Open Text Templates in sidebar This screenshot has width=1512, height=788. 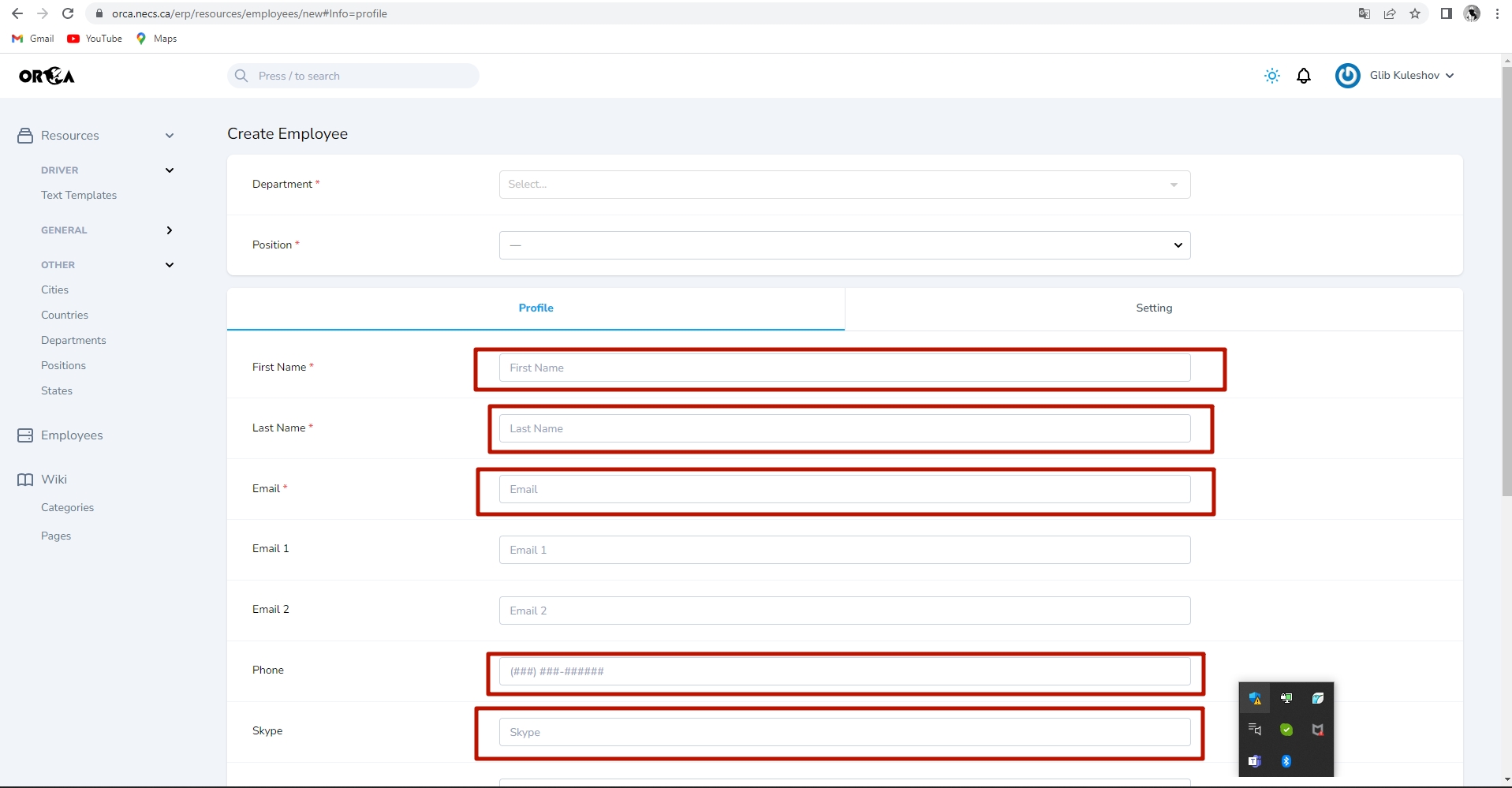pos(79,195)
